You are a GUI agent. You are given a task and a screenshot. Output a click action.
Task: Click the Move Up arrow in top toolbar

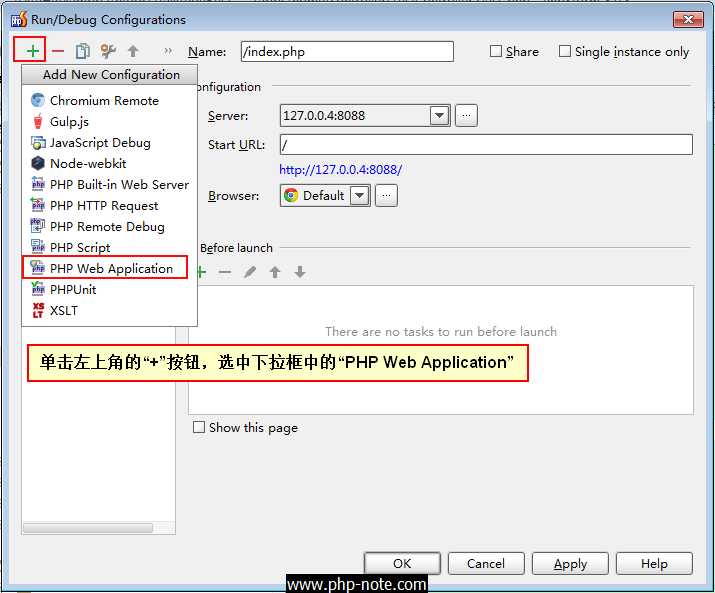point(133,51)
